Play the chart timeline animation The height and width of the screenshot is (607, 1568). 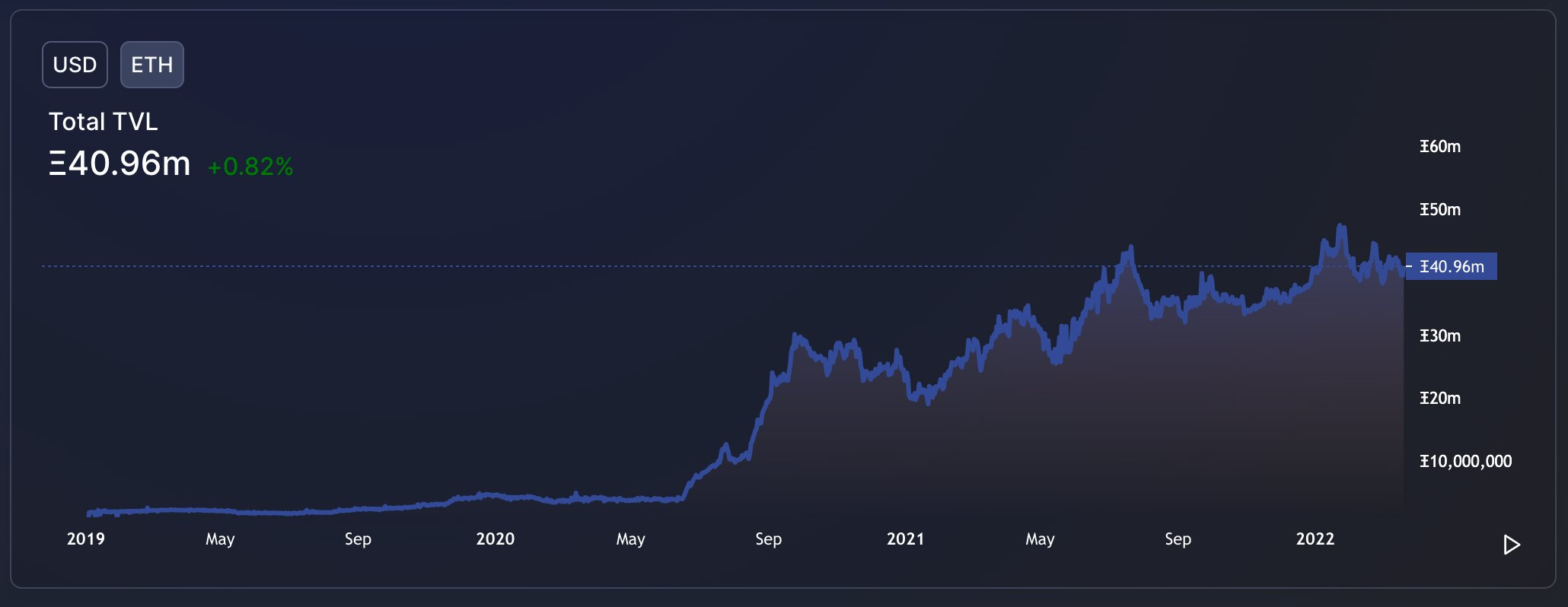[x=1512, y=545]
